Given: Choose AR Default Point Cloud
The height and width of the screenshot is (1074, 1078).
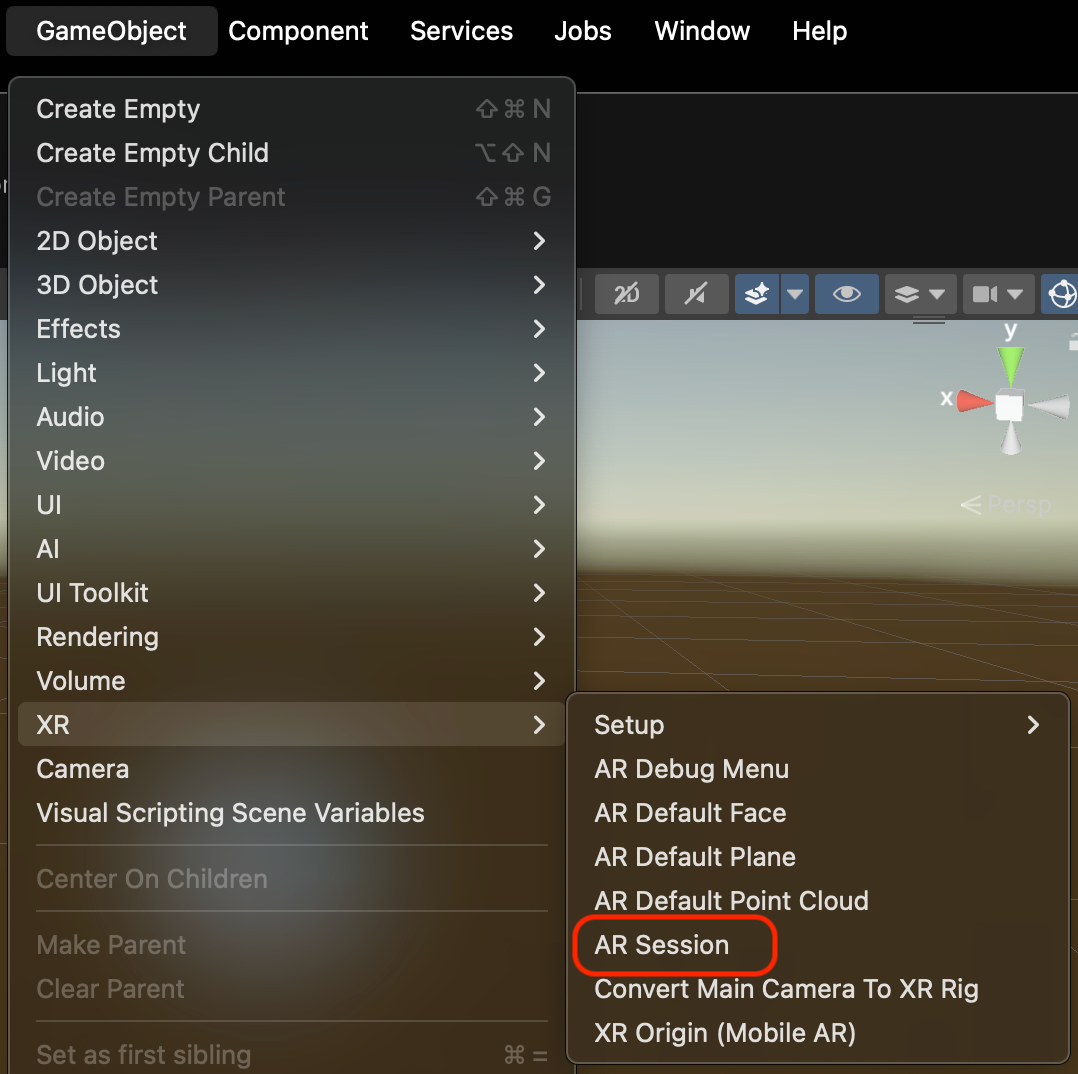Looking at the screenshot, I should (x=818, y=901).
